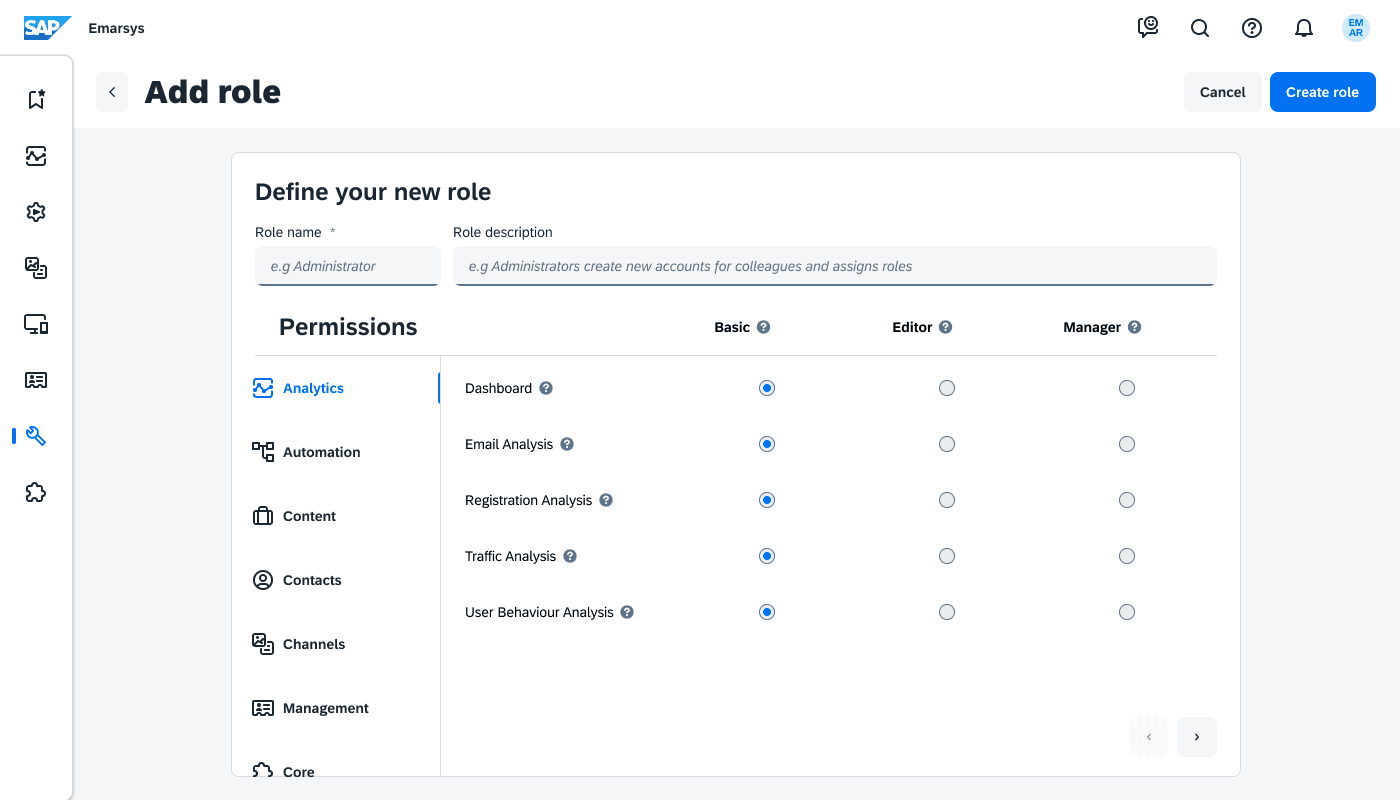Switch to the Automation permissions tab

point(321,452)
